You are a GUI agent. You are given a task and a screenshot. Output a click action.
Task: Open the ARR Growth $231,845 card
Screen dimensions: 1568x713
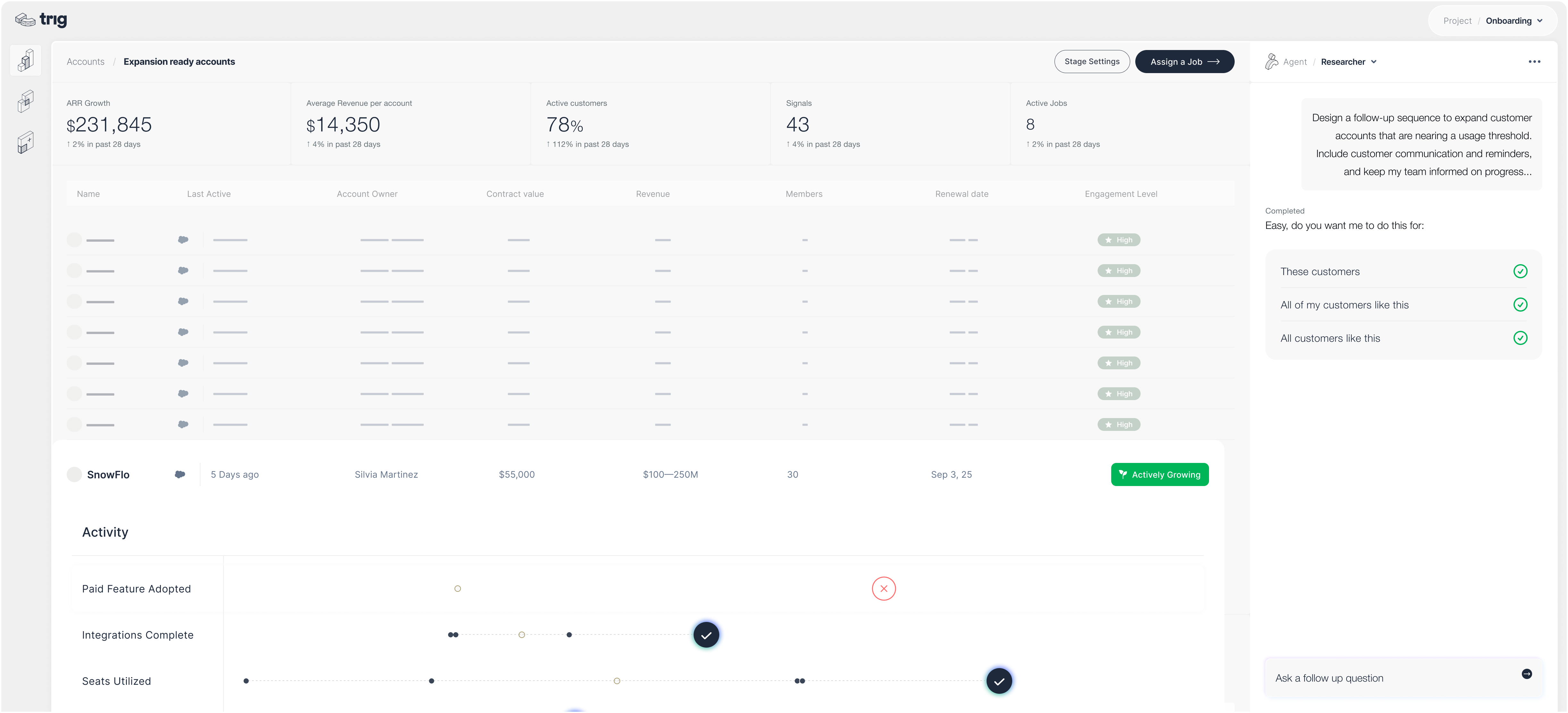pos(171,124)
